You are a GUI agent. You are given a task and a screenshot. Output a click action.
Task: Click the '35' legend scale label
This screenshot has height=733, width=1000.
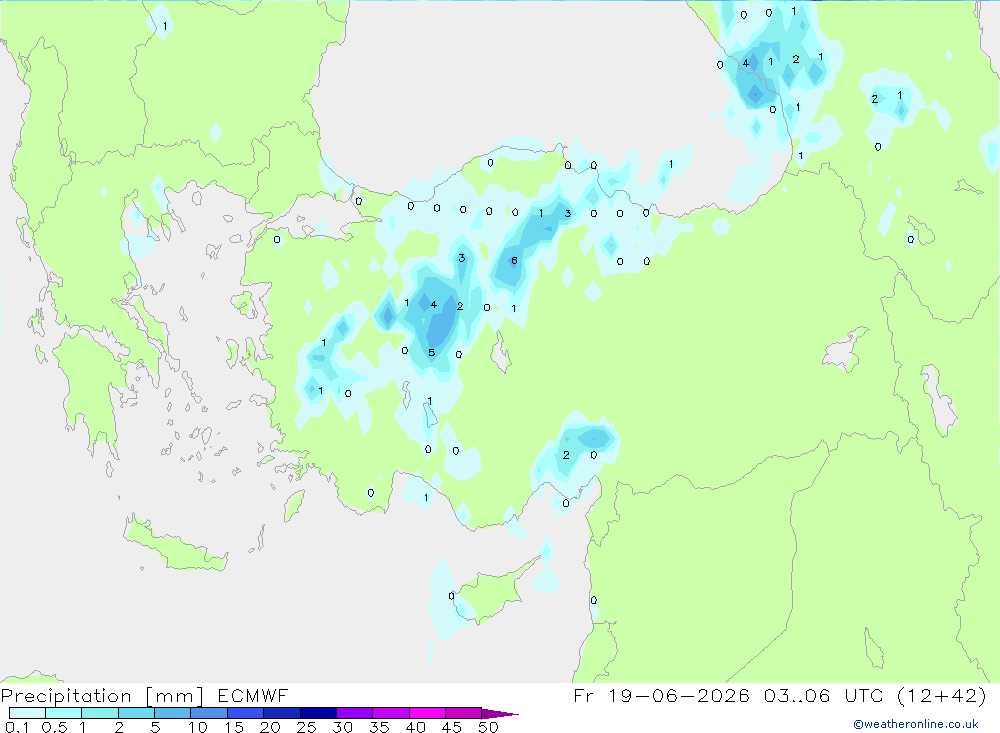point(379,727)
